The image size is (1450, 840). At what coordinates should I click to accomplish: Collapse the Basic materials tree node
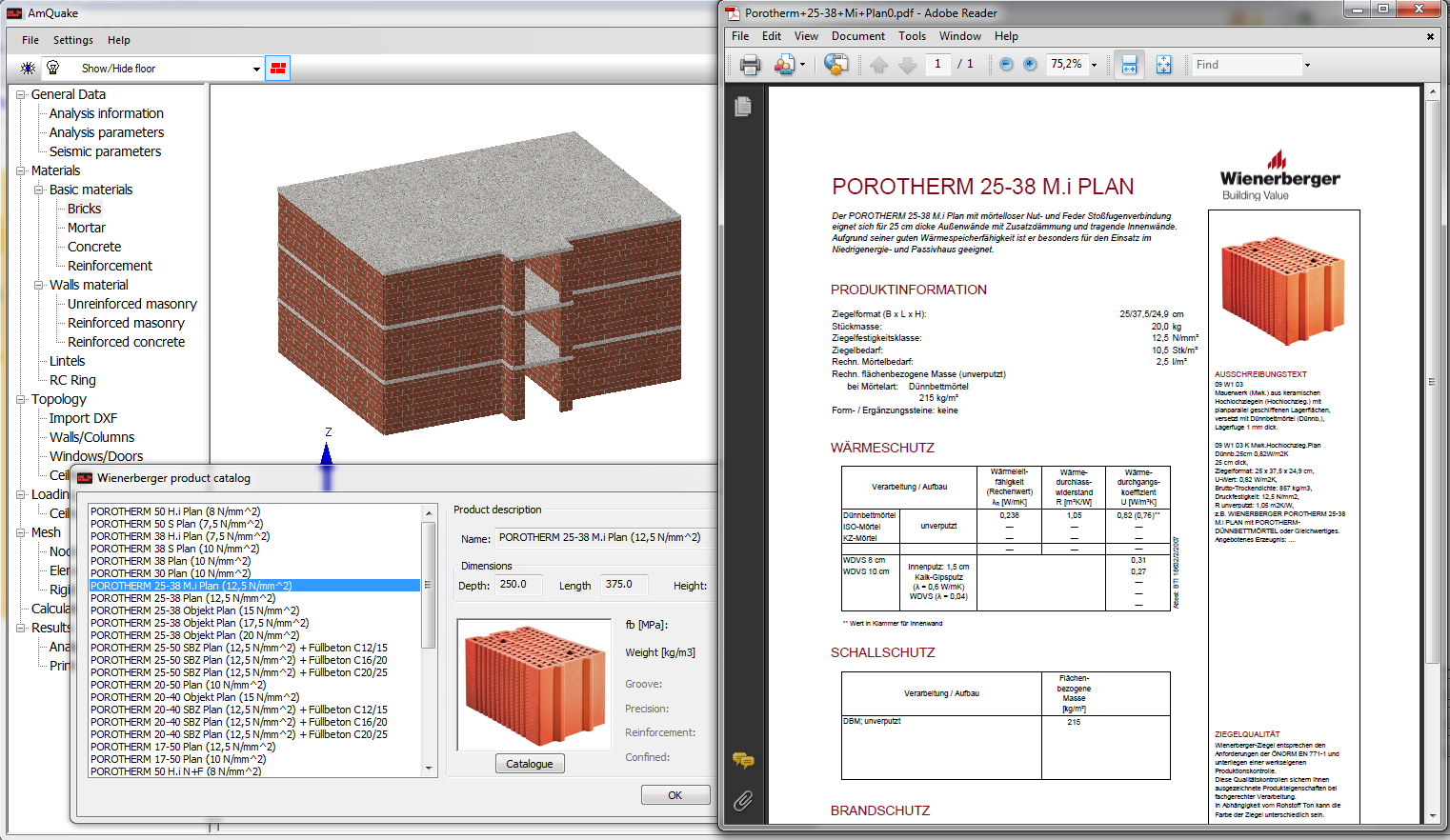click(x=39, y=190)
